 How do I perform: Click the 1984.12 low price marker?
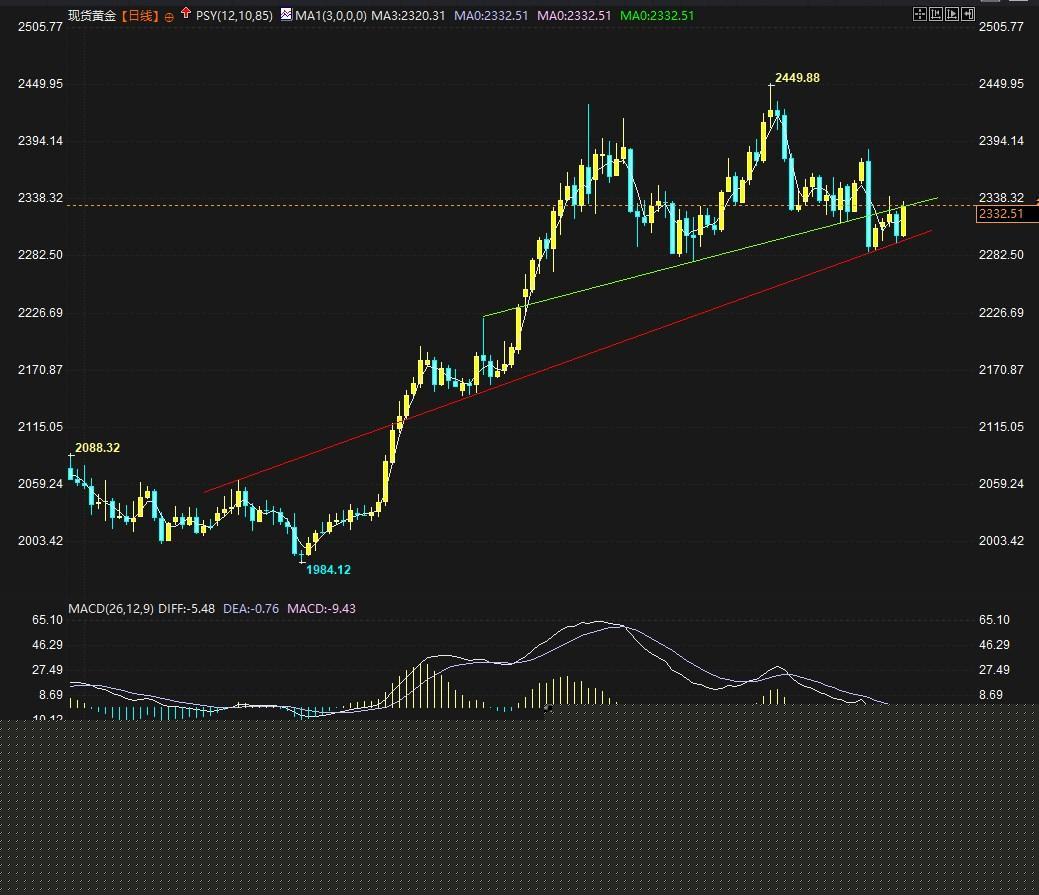pos(328,569)
